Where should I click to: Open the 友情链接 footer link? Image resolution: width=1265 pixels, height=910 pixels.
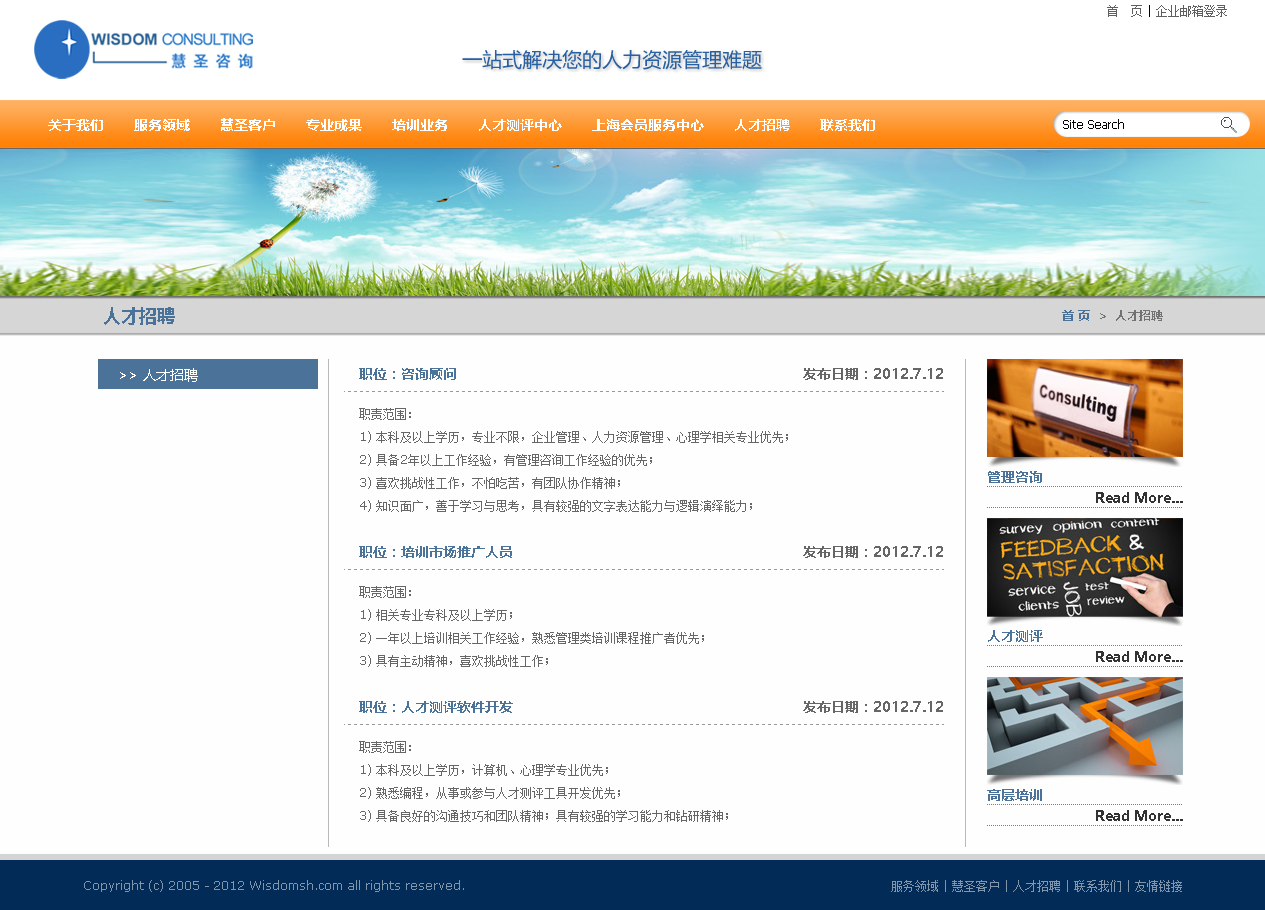(1158, 886)
